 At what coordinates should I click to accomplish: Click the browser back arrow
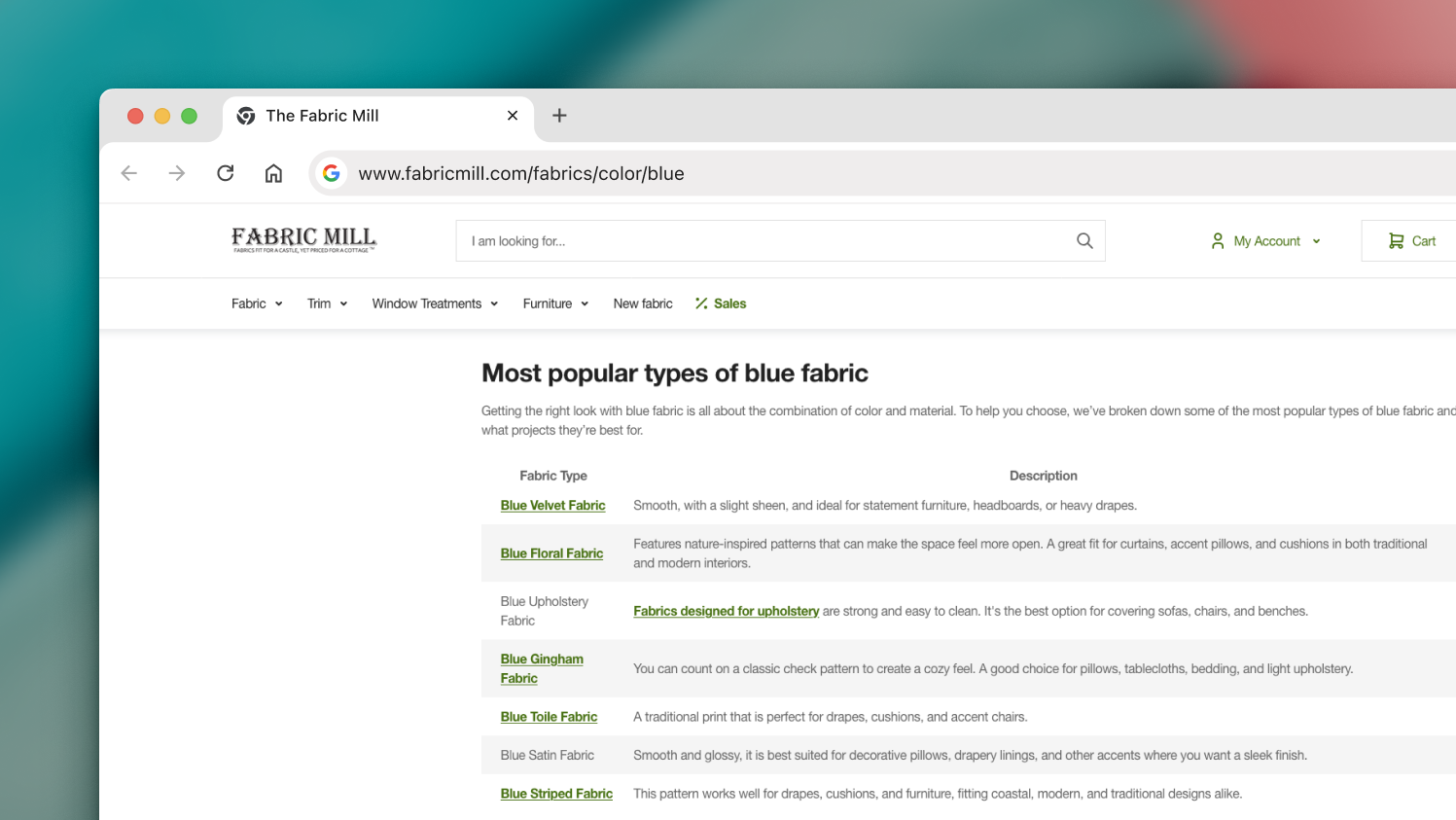[x=129, y=173]
